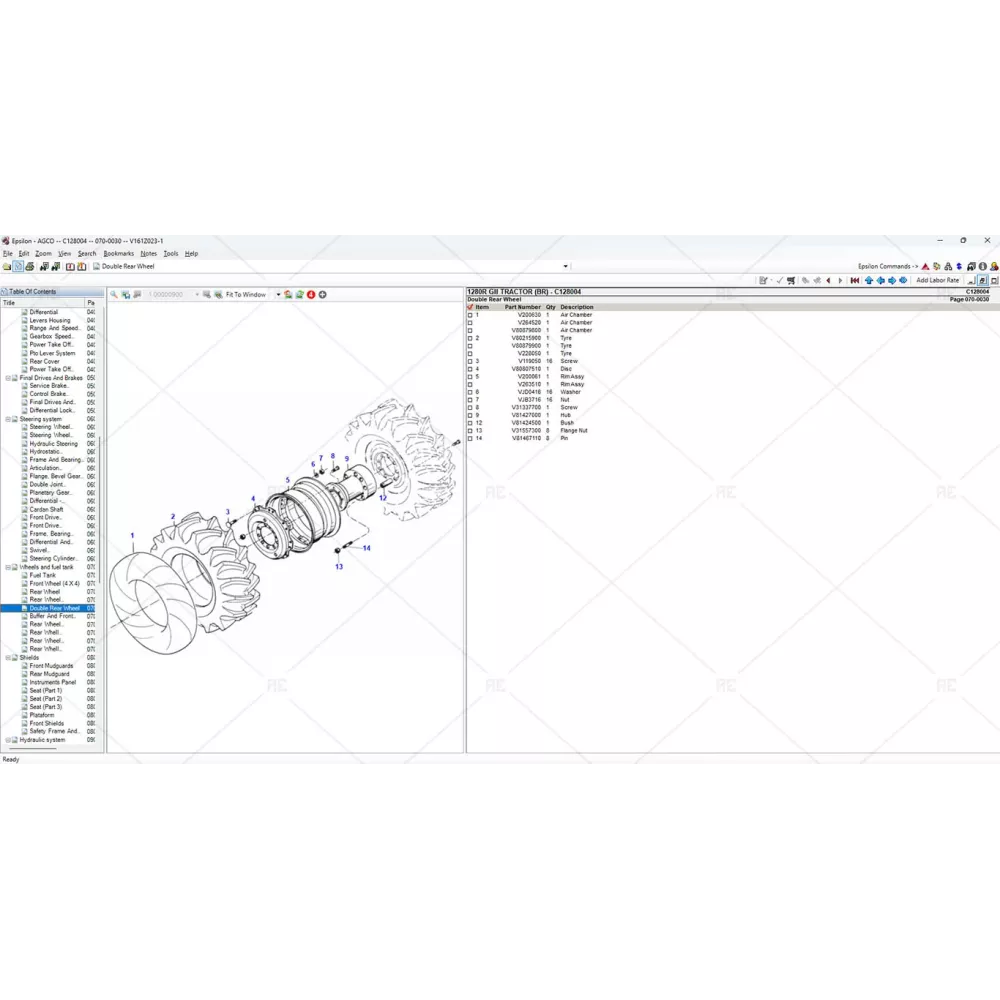Open the Double Rear Wheel page dropdown arrow
This screenshot has width=1000, height=1000.
(566, 267)
